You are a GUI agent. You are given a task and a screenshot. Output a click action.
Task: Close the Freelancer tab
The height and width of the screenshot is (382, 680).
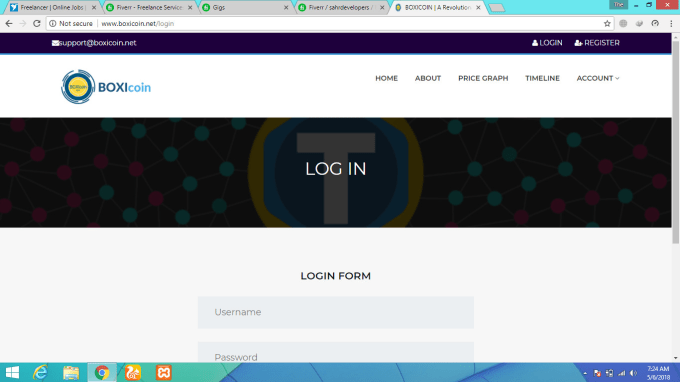click(x=94, y=7)
